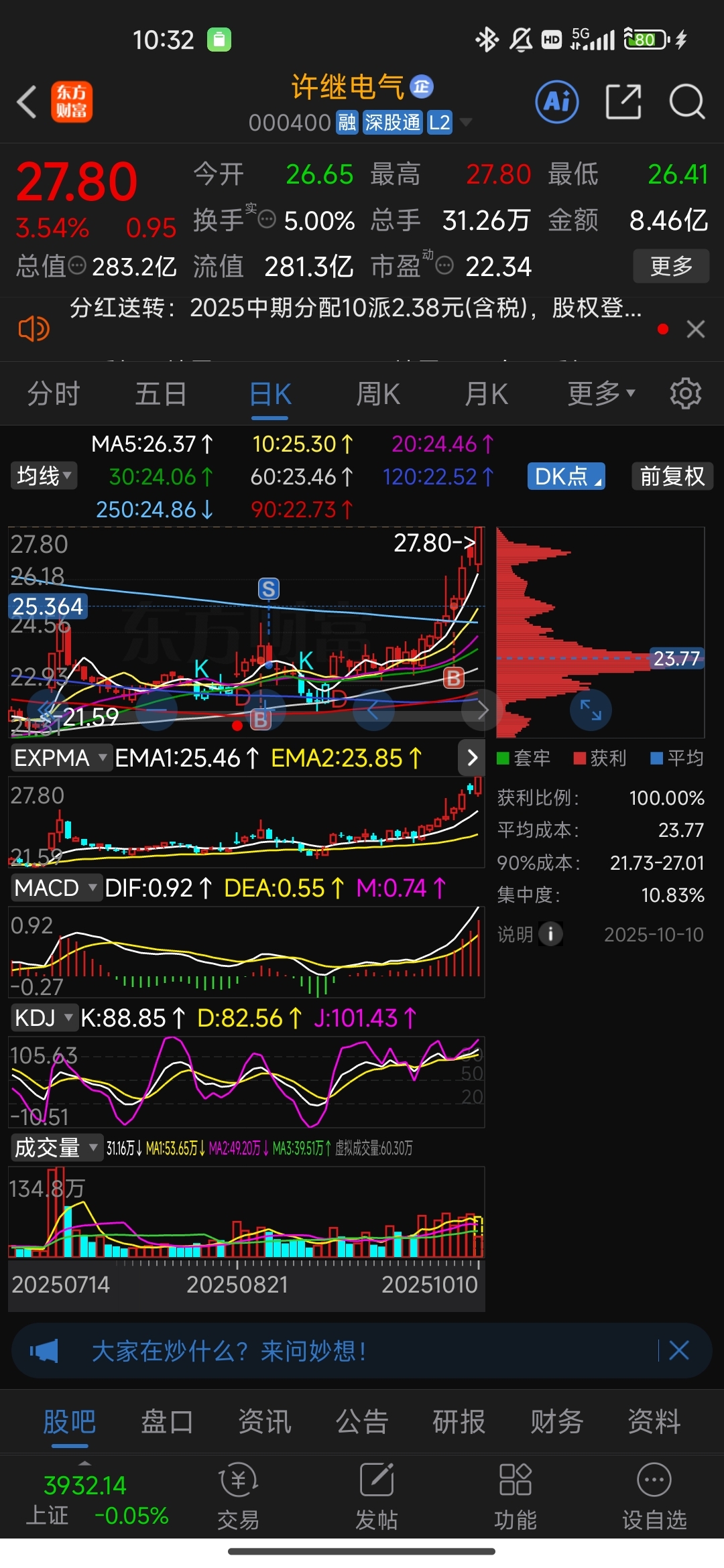Tap the blue 企 badge beside 许继电气
This screenshot has width=724, height=1568.
(x=422, y=86)
